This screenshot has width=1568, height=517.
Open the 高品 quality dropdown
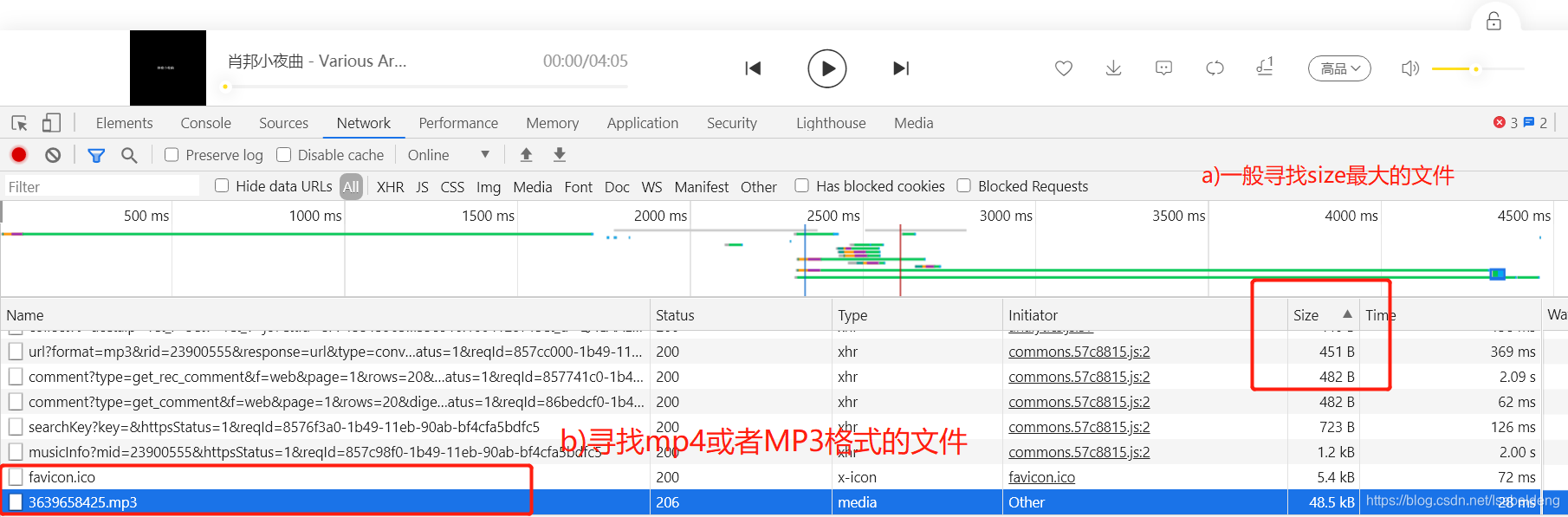click(x=1339, y=68)
